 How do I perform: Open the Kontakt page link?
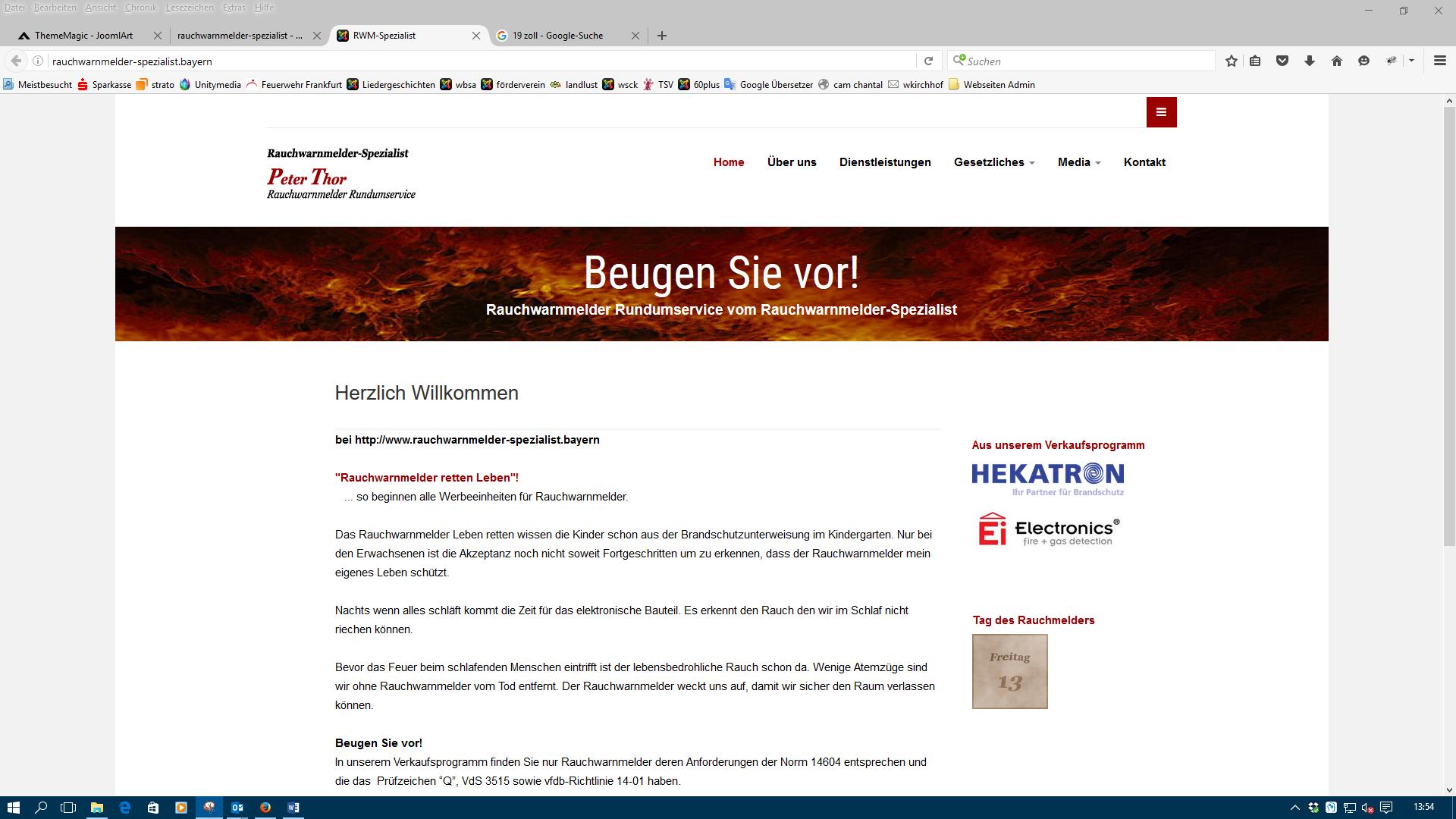coord(1144,162)
